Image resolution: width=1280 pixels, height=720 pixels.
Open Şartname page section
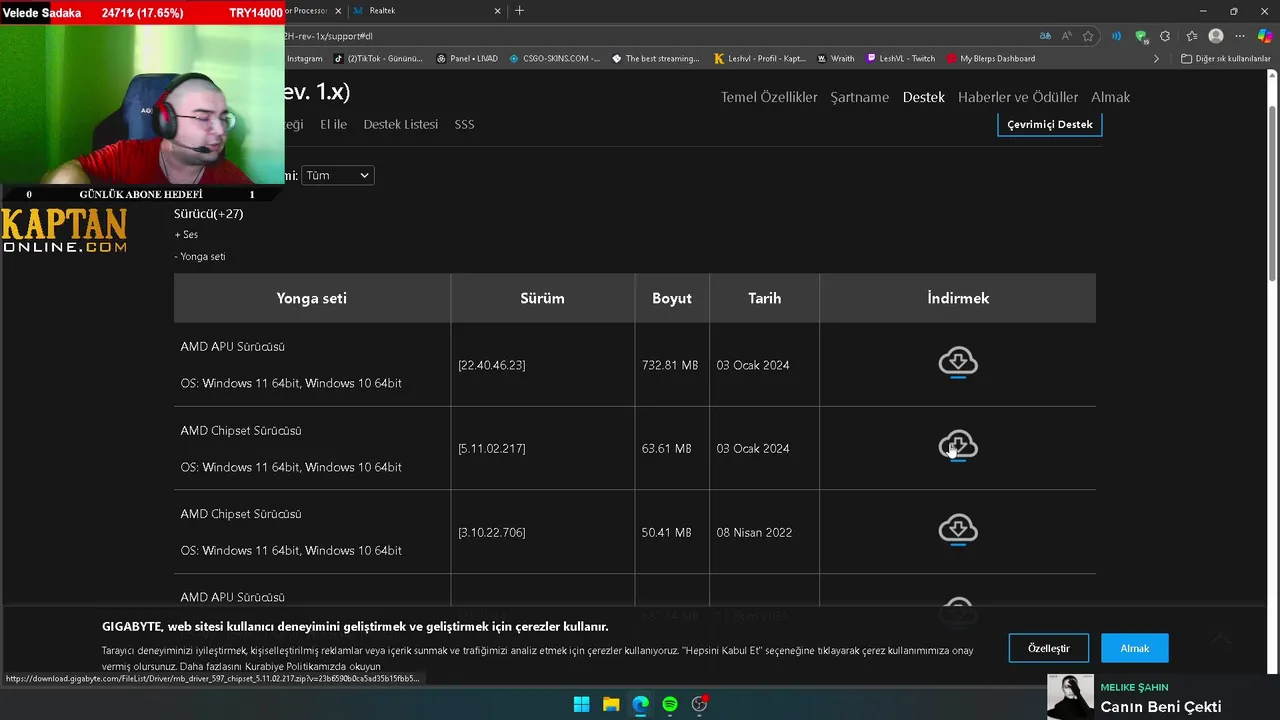pos(860,97)
